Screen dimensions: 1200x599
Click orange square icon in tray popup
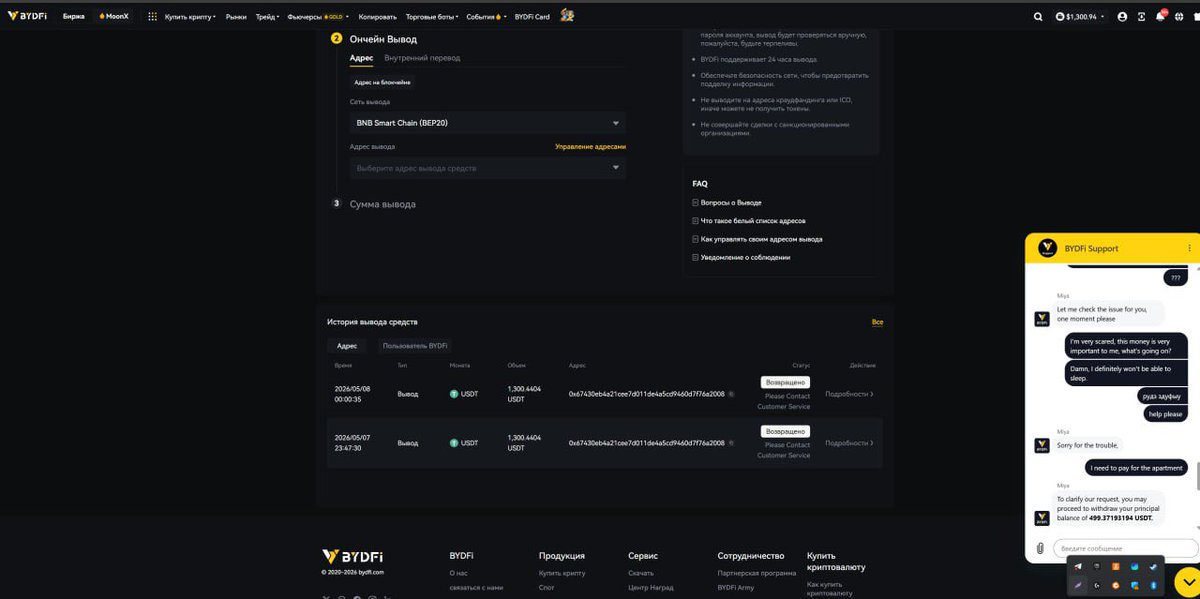(1116, 566)
